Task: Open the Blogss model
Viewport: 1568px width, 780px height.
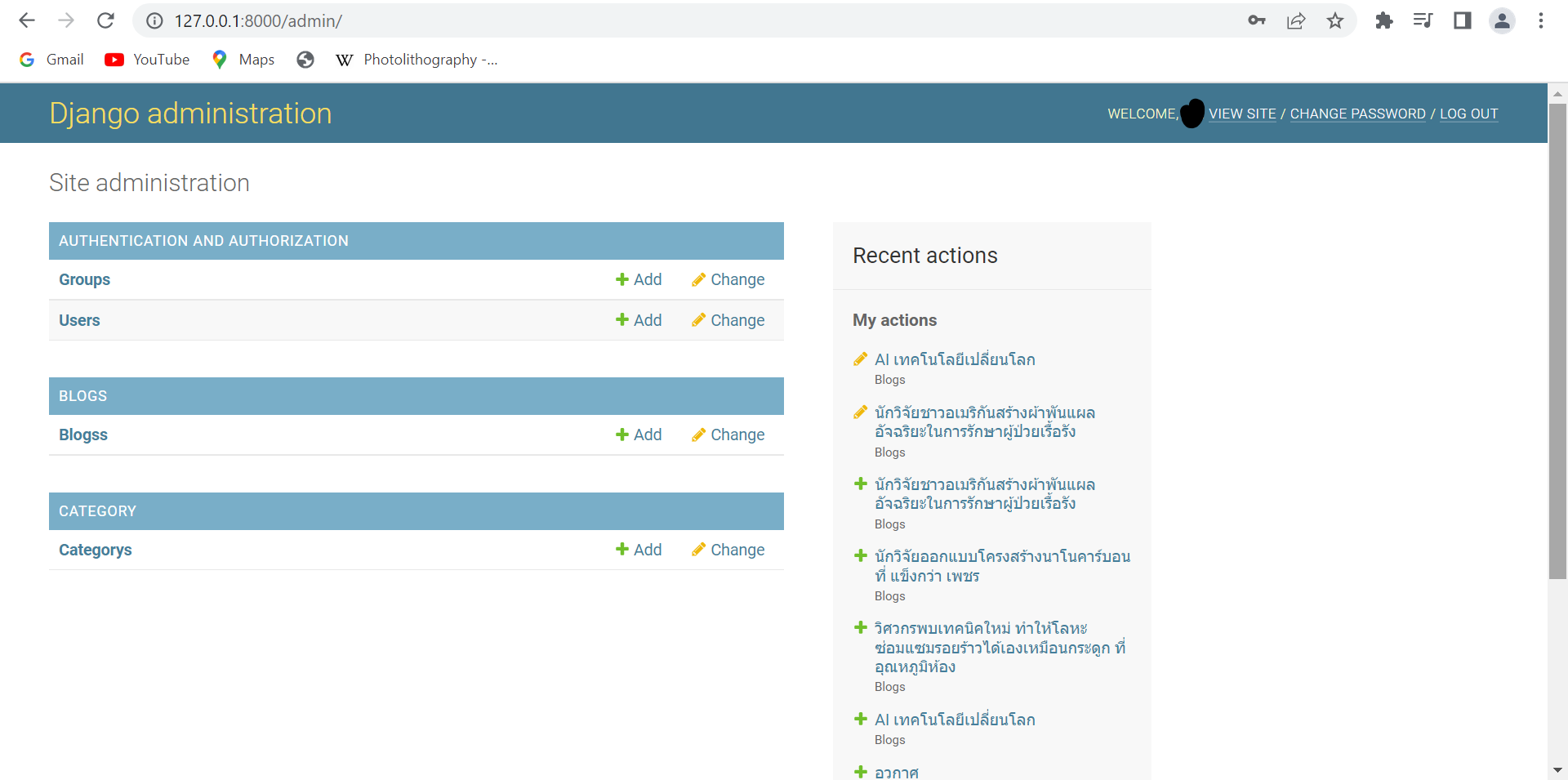Action: click(x=83, y=435)
